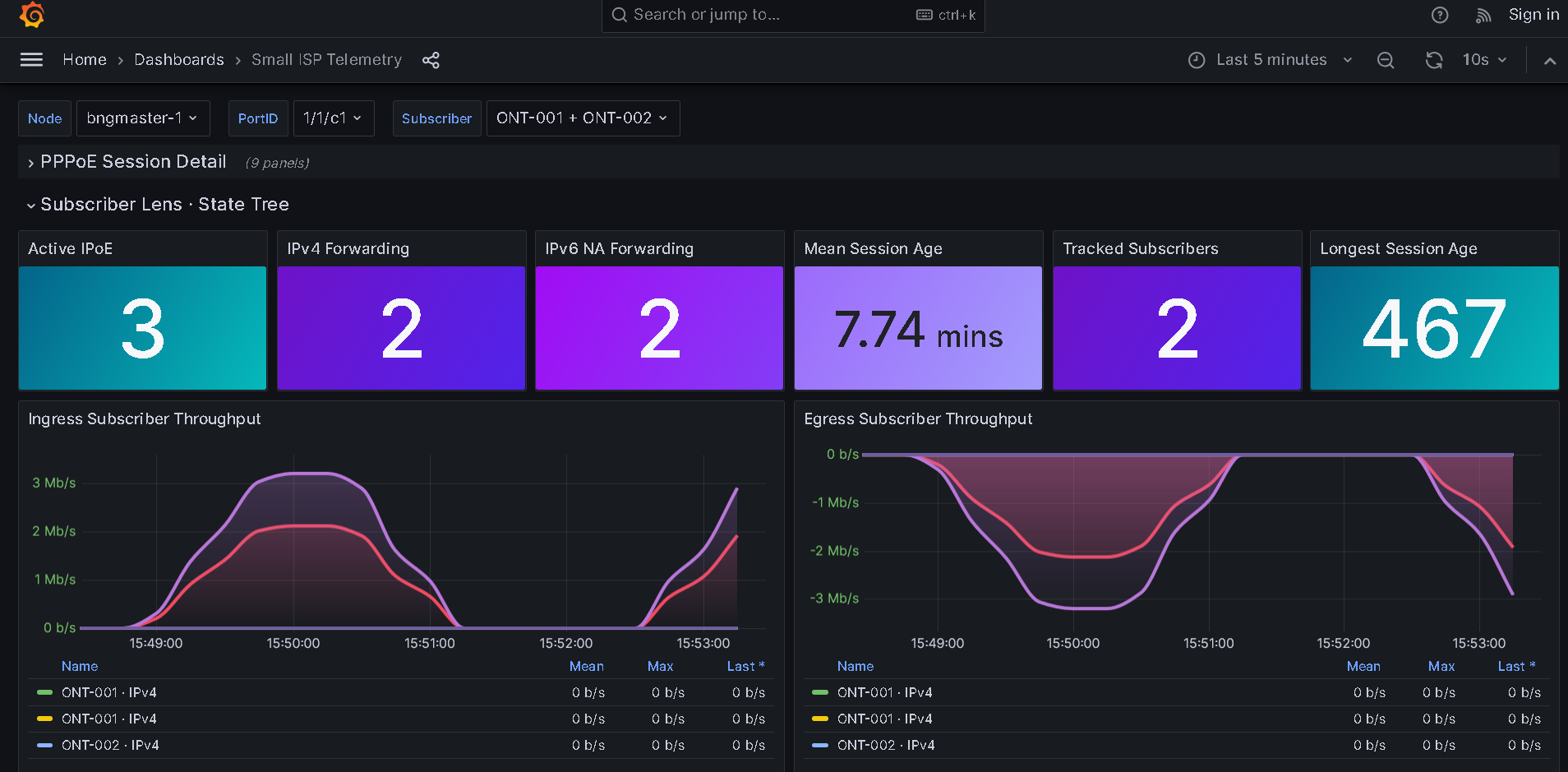Click the Active IPoE panel title
The width and height of the screenshot is (1568, 772).
[71, 248]
